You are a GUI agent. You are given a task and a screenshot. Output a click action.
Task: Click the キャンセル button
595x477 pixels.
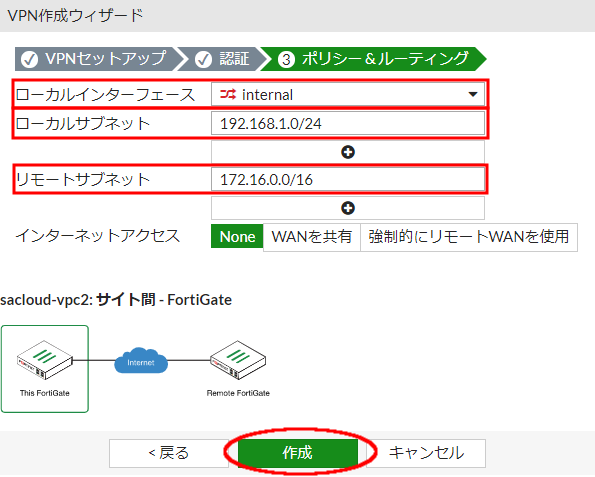tap(426, 453)
